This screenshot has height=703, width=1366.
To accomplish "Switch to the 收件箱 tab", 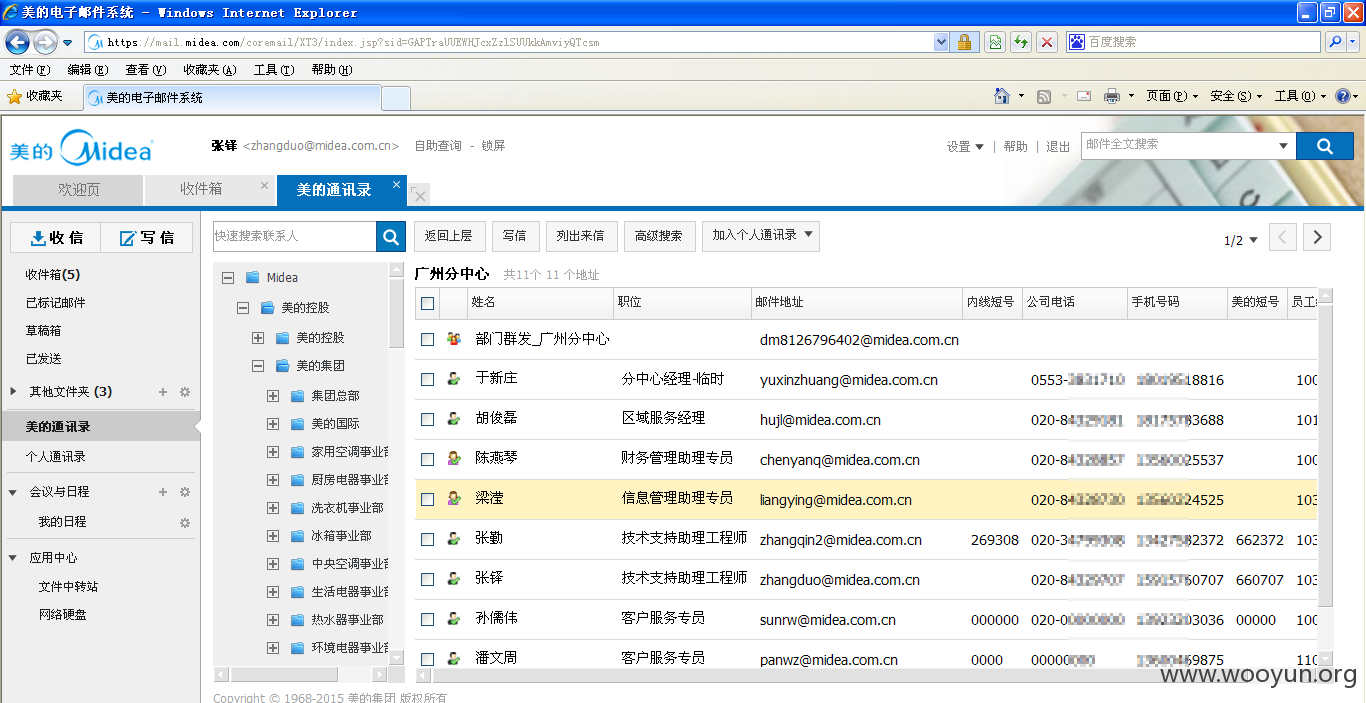I will (209, 190).
